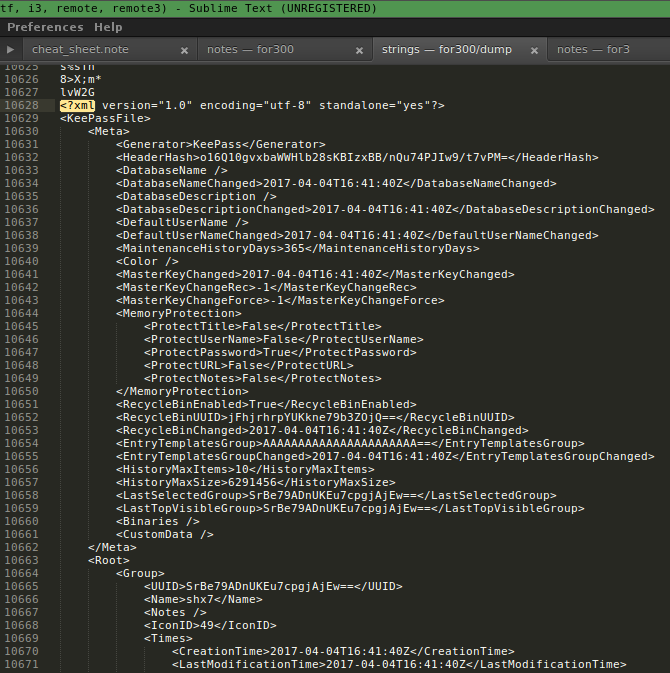Click the lvW2G string line

point(77,92)
